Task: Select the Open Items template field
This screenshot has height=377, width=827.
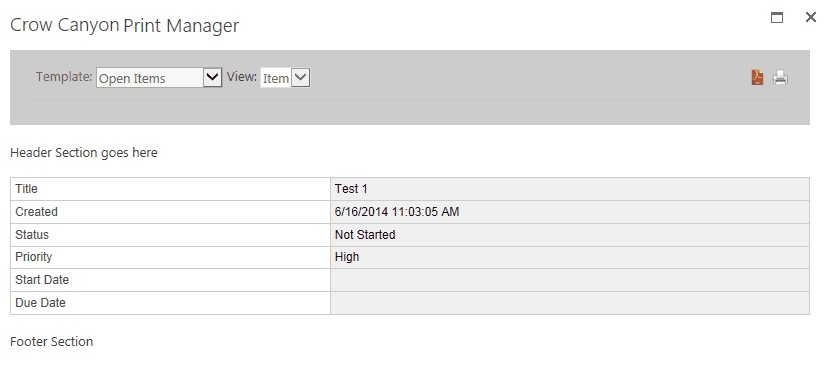Action: 150,78
